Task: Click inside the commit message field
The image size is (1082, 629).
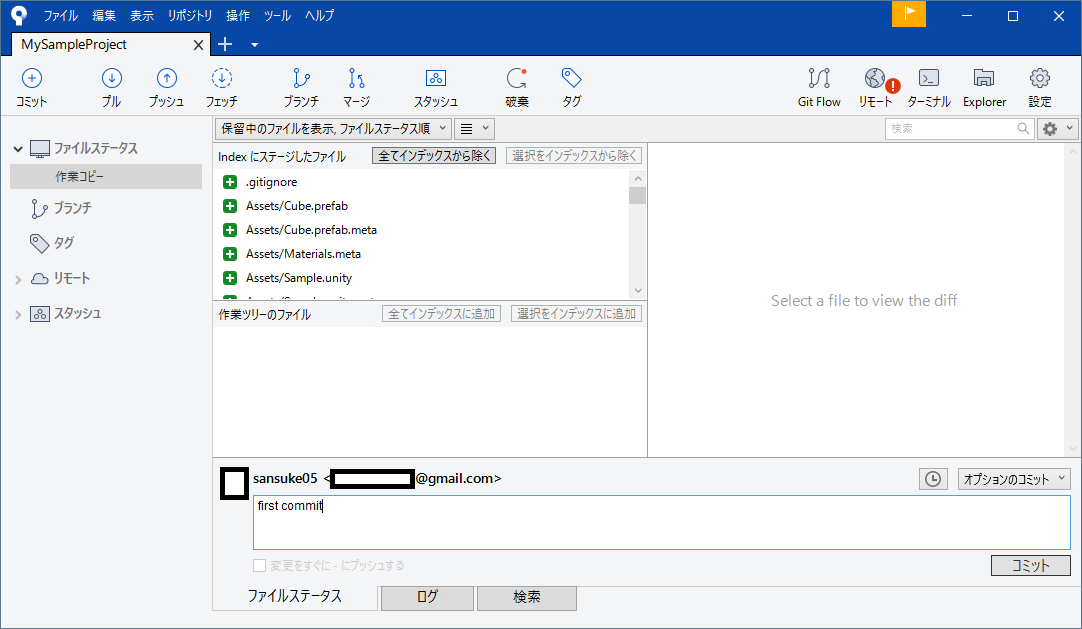Action: [660, 522]
